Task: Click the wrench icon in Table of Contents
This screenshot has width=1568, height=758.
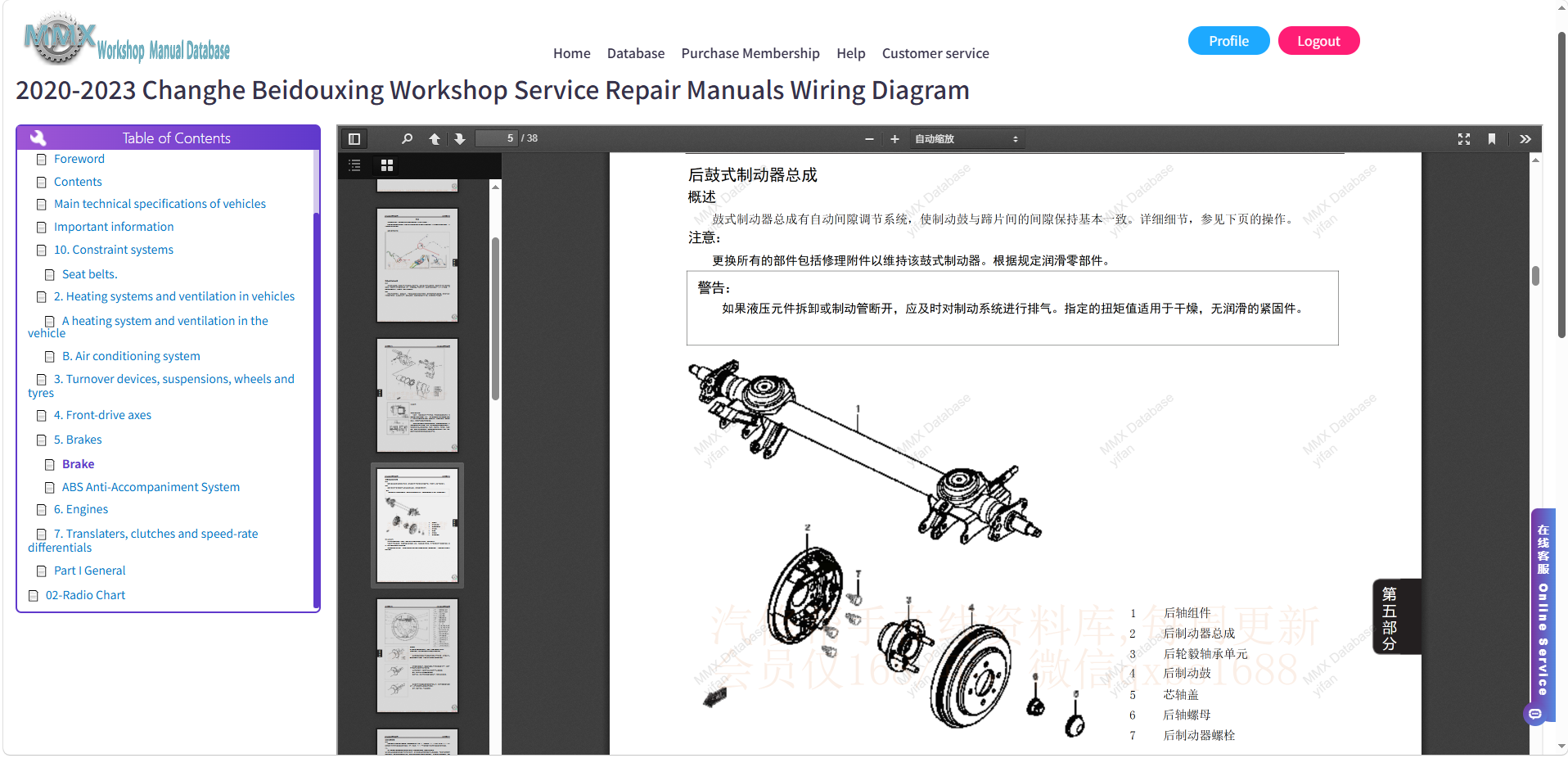Action: 38,138
